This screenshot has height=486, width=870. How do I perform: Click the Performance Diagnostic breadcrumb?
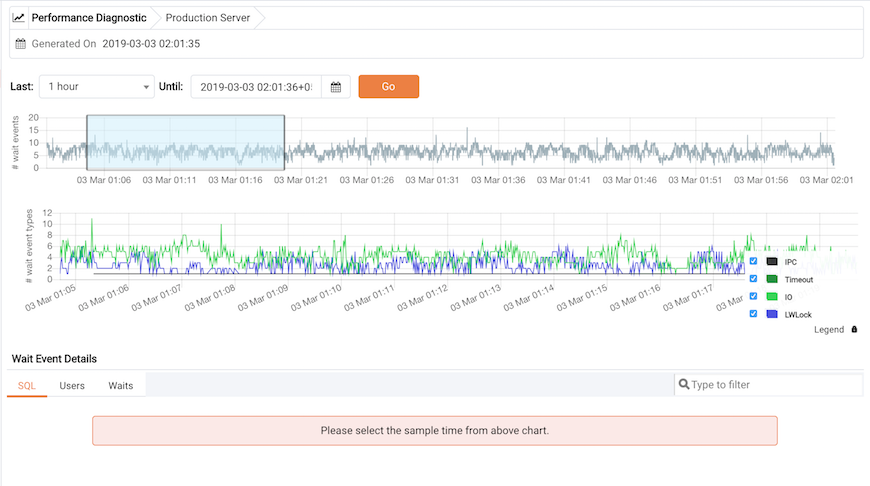89,18
